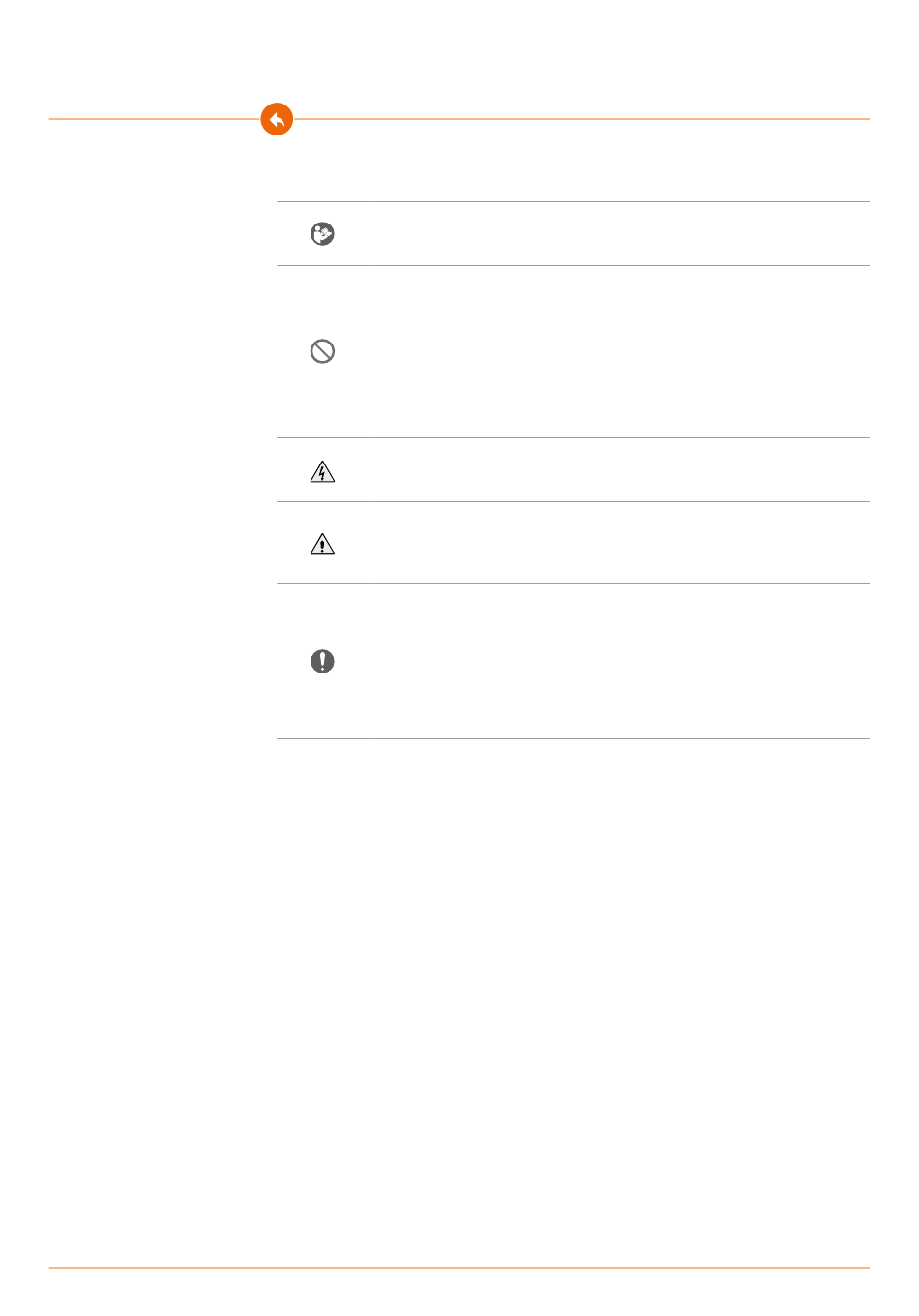Click the mandatory action exclamation circle
The image size is (919, 1316).
(x=322, y=661)
